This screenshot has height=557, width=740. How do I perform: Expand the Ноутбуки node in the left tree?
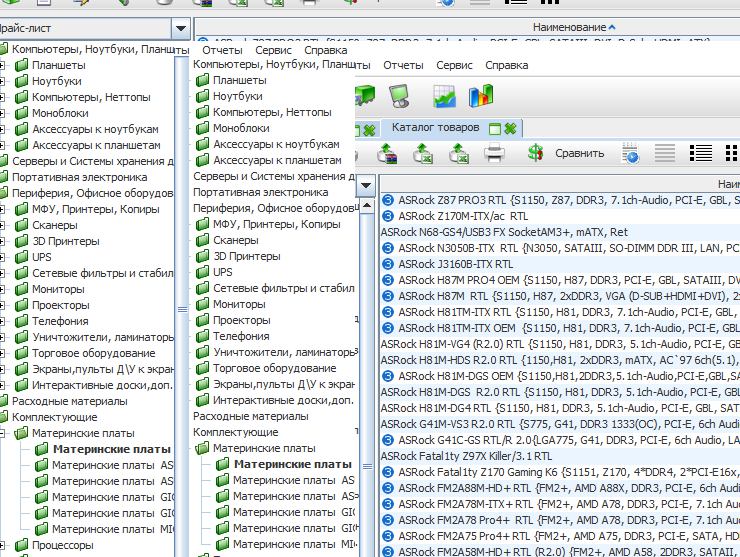[x=2, y=81]
